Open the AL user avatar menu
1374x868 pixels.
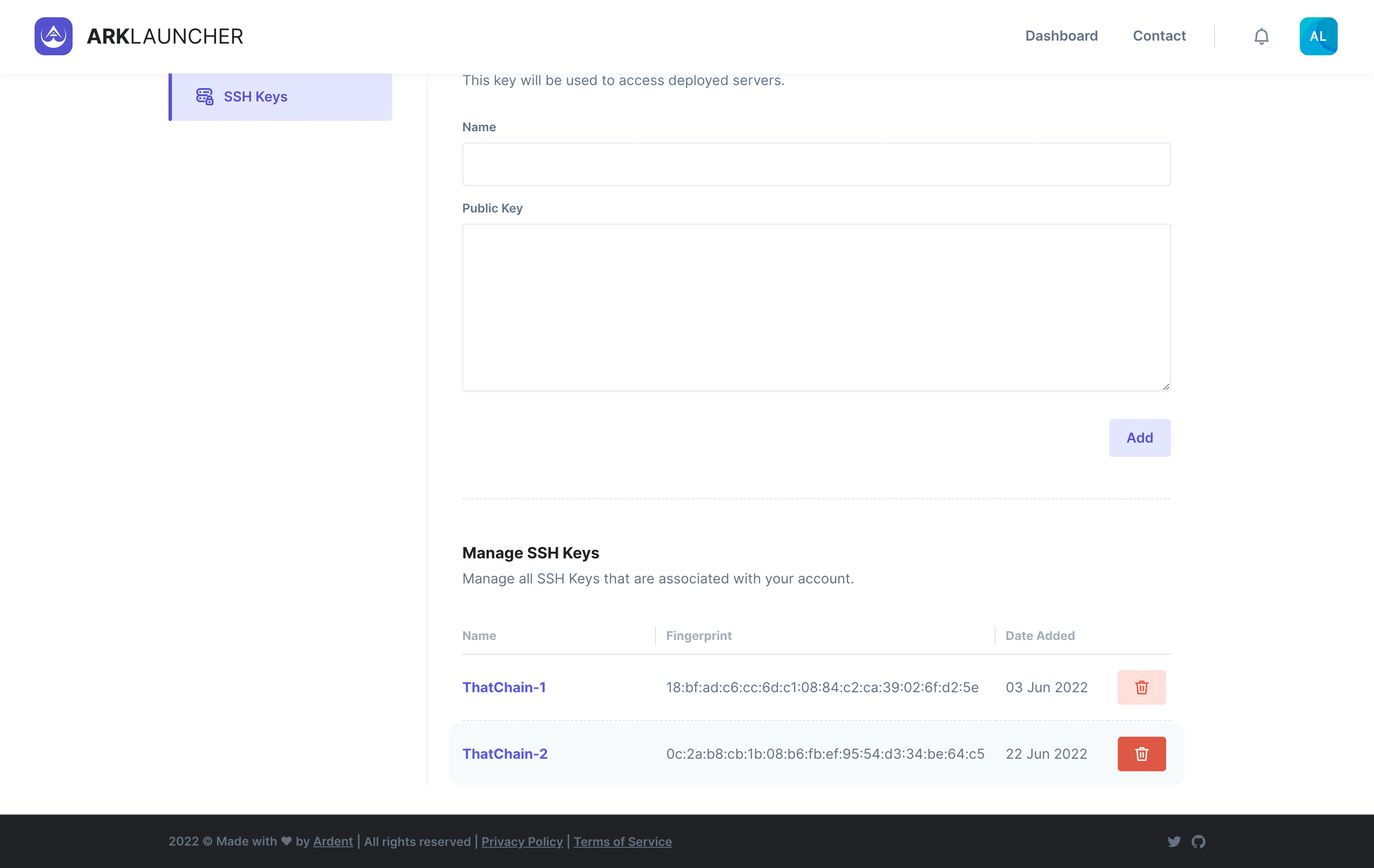pos(1318,36)
